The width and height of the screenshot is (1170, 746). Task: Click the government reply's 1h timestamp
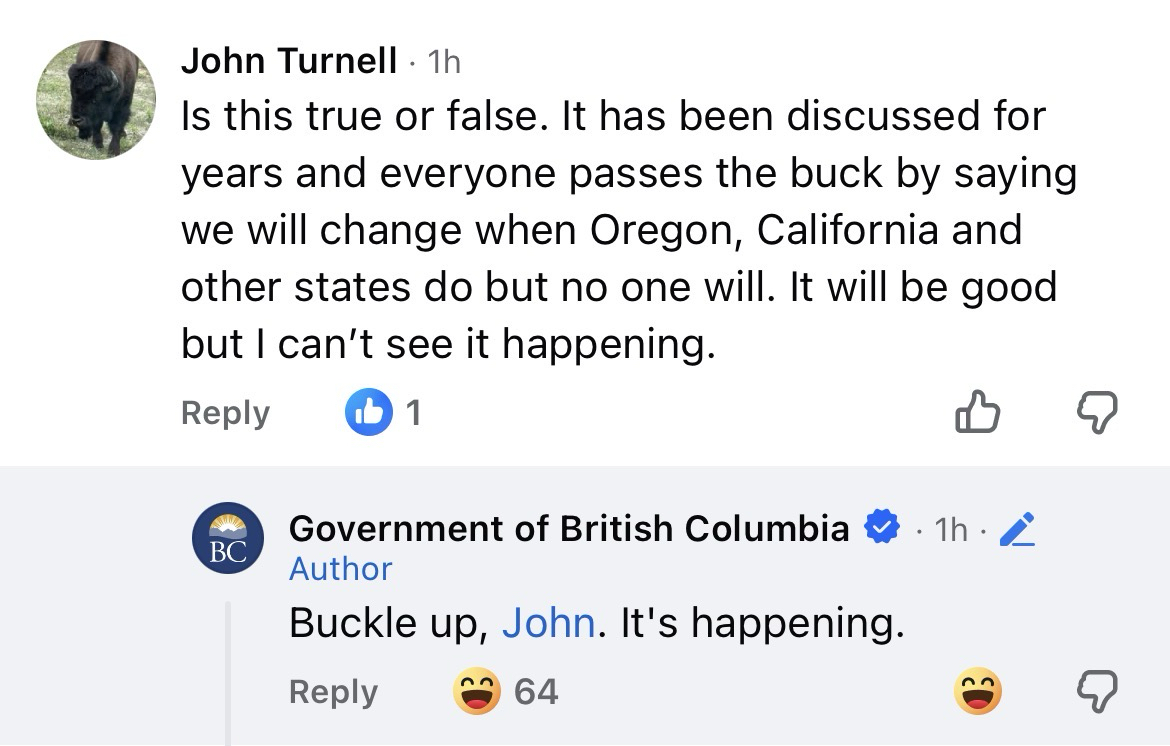point(951,530)
